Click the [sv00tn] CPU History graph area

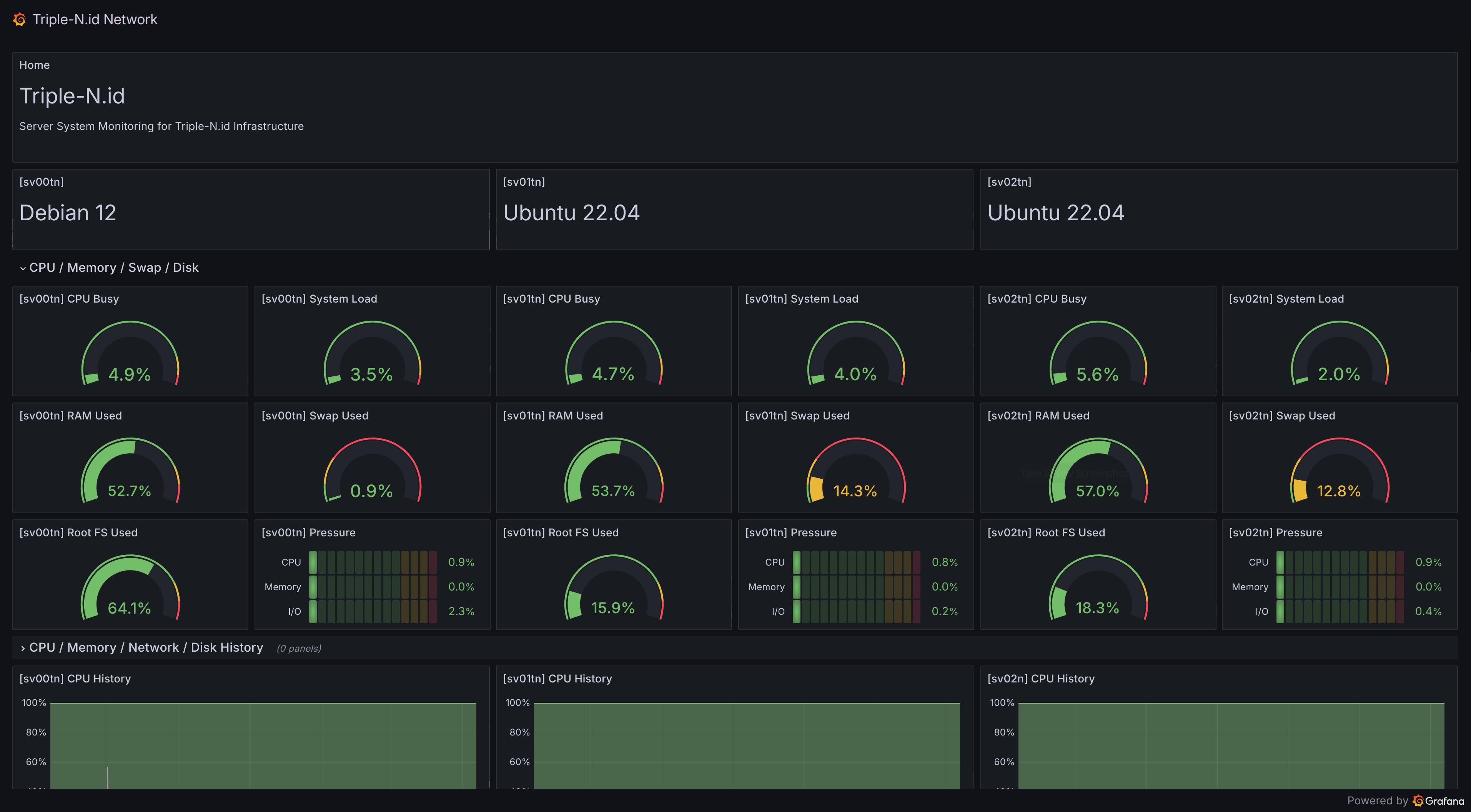[x=263, y=745]
